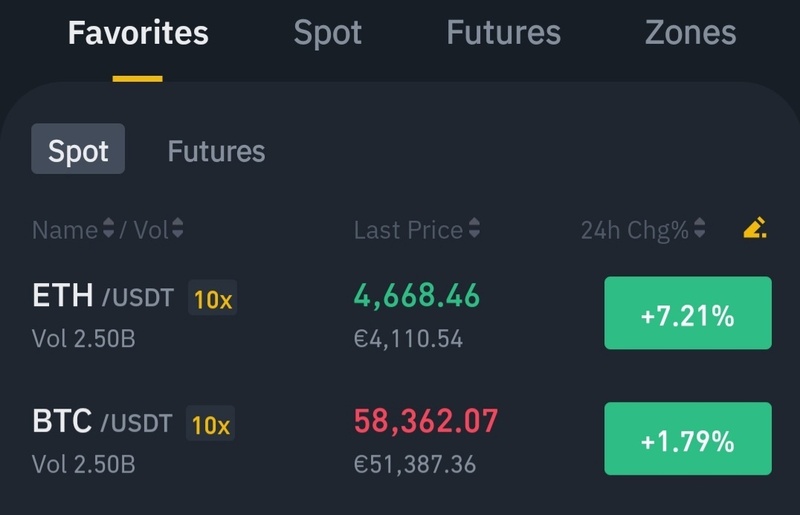This screenshot has width=800, height=515.
Task: Sort by 24h Chg% arrows icon
Action: click(x=700, y=230)
